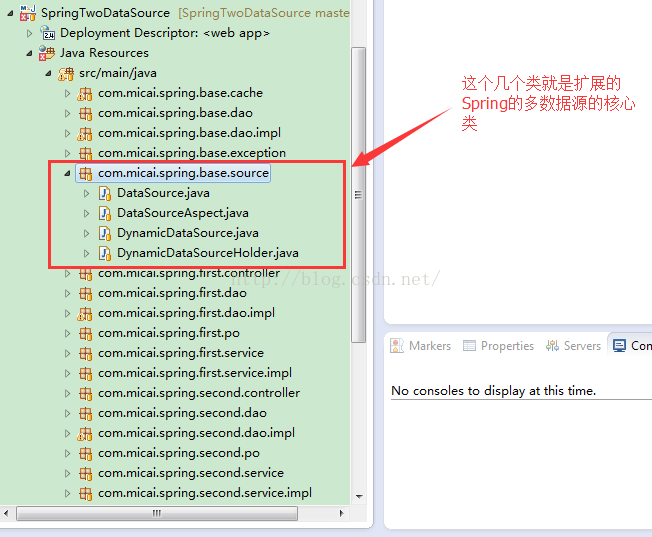Click the DataSource.java file icon
This screenshot has height=537, width=652.
[x=105, y=193]
